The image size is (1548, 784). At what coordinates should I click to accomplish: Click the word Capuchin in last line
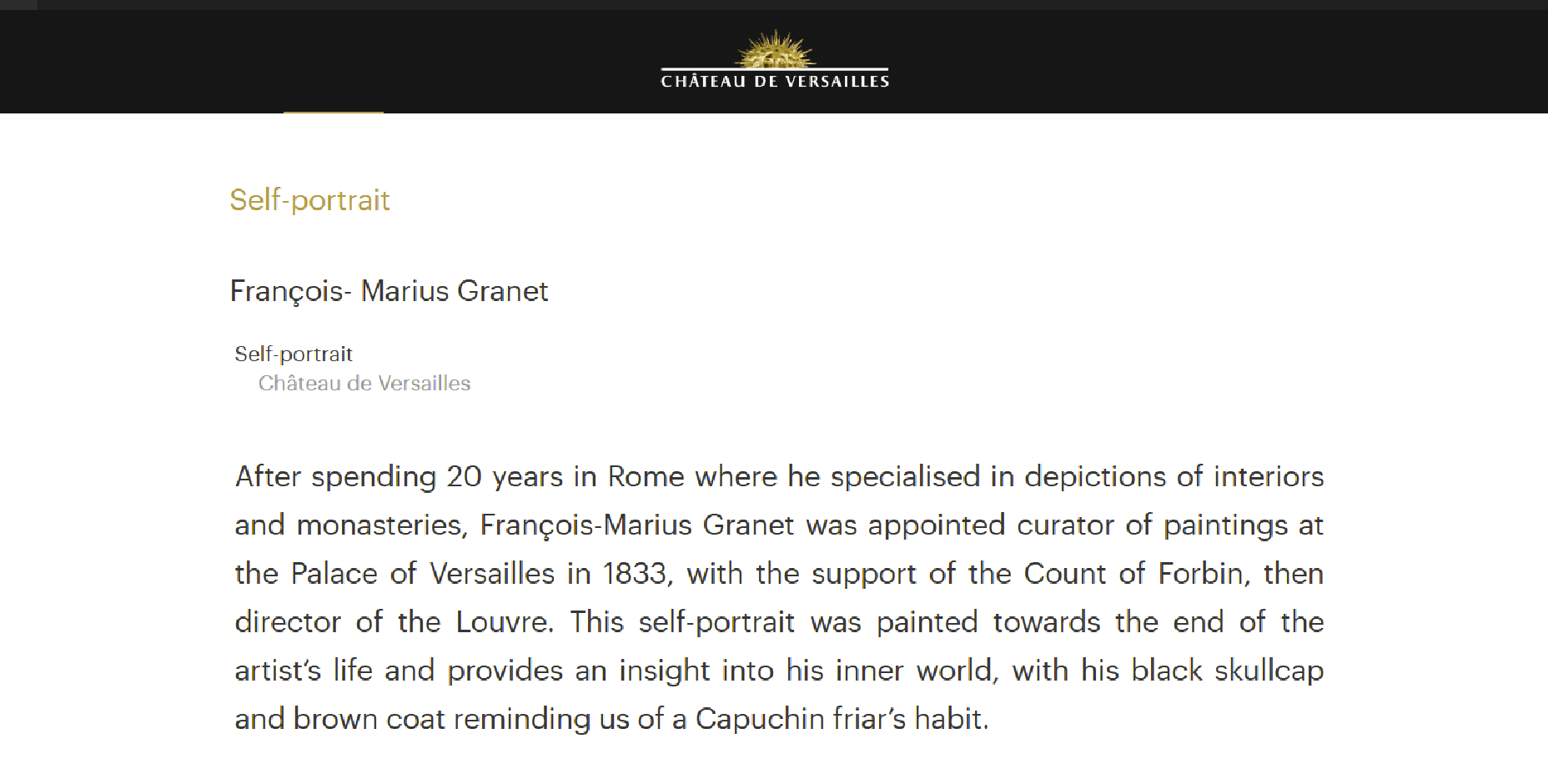pyautogui.click(x=759, y=719)
